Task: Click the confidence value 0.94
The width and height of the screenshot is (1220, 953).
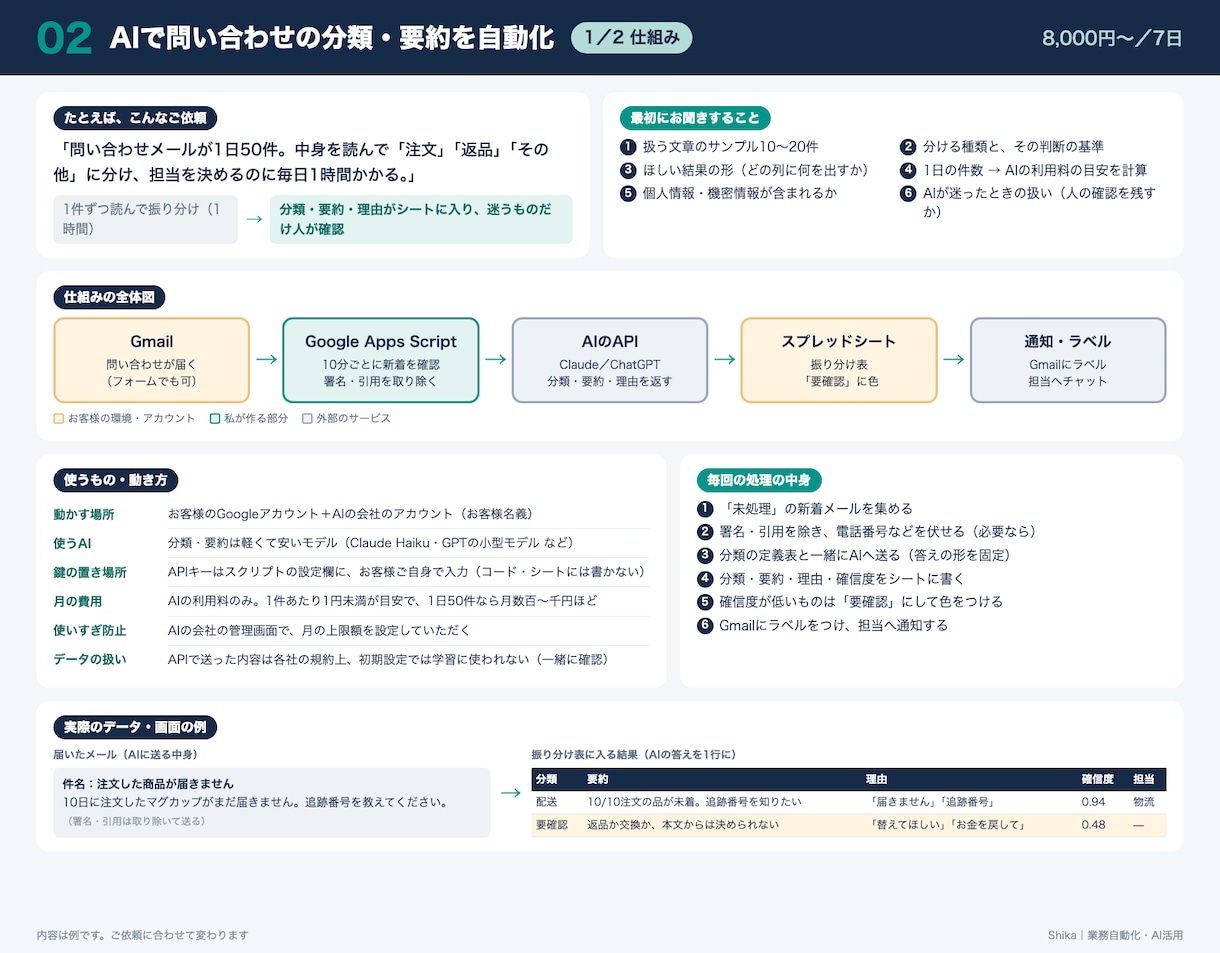Action: (1094, 802)
